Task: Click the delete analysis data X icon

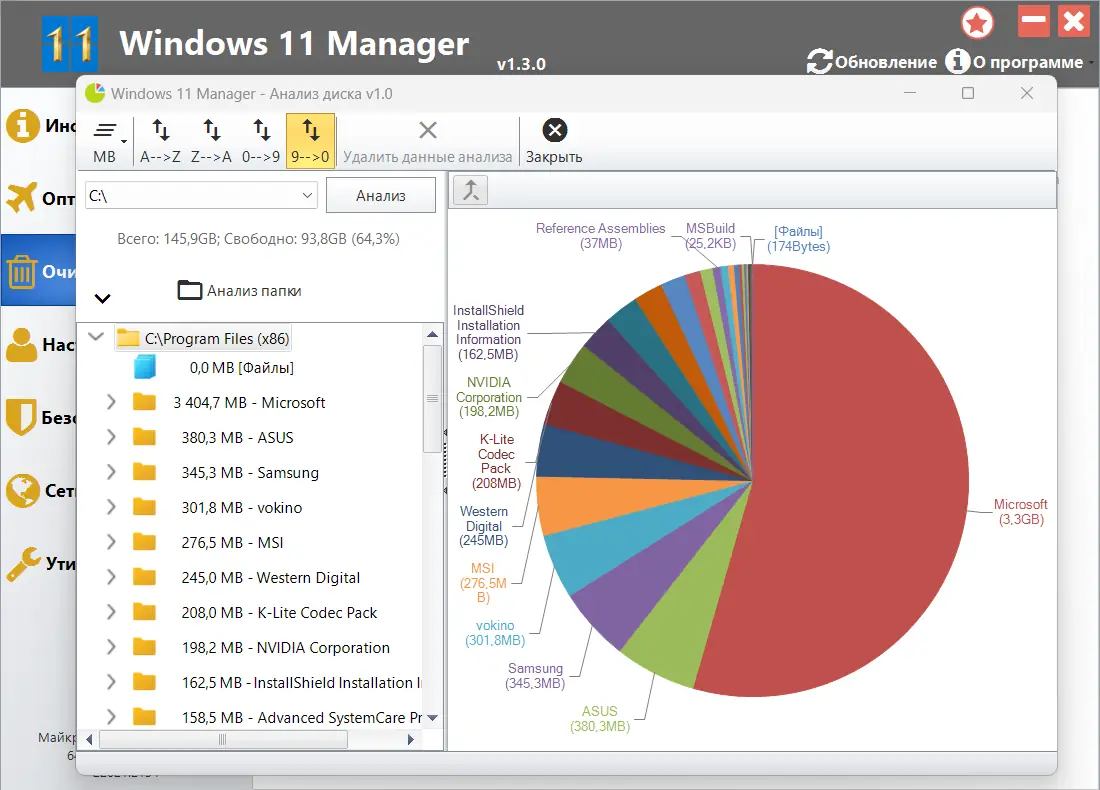Action: pos(428,130)
